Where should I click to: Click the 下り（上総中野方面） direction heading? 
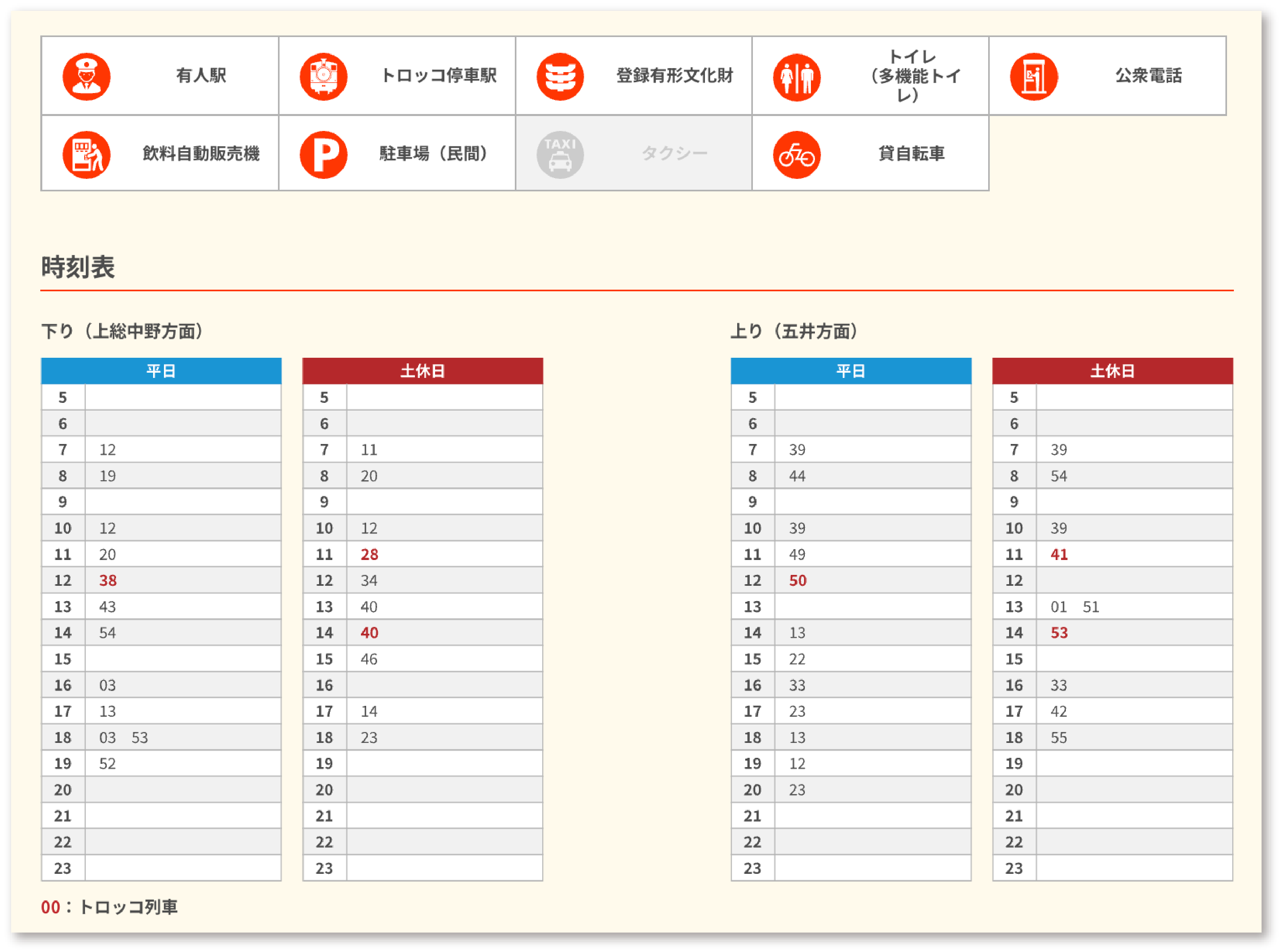tap(122, 331)
